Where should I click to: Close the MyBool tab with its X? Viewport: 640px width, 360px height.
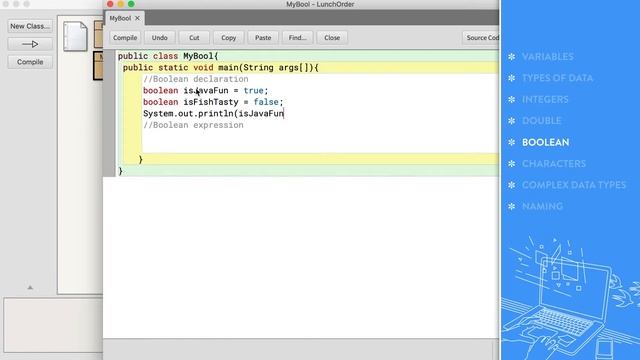pyautogui.click(x=137, y=18)
